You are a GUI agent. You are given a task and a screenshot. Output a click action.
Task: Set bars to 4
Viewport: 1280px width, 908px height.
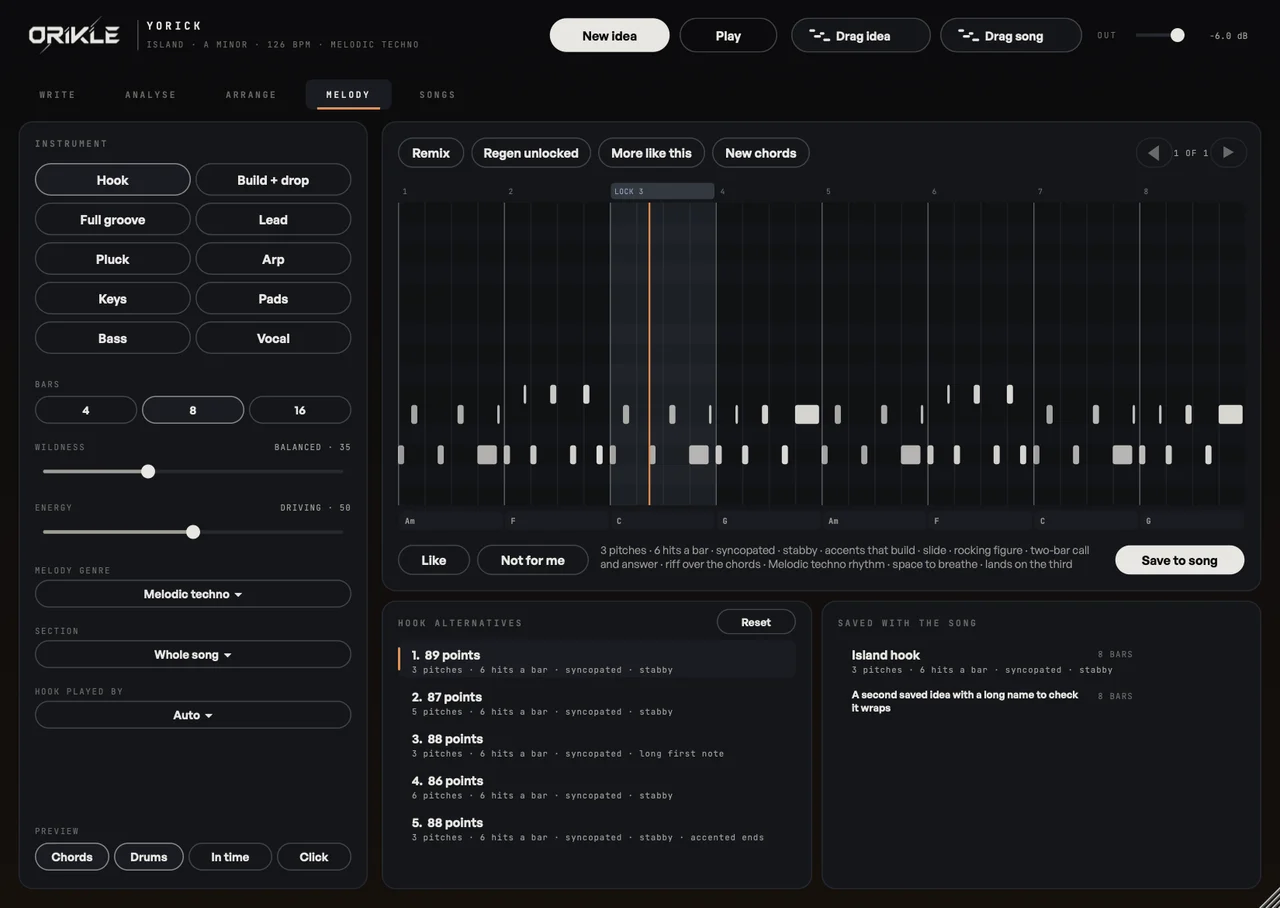pos(86,410)
